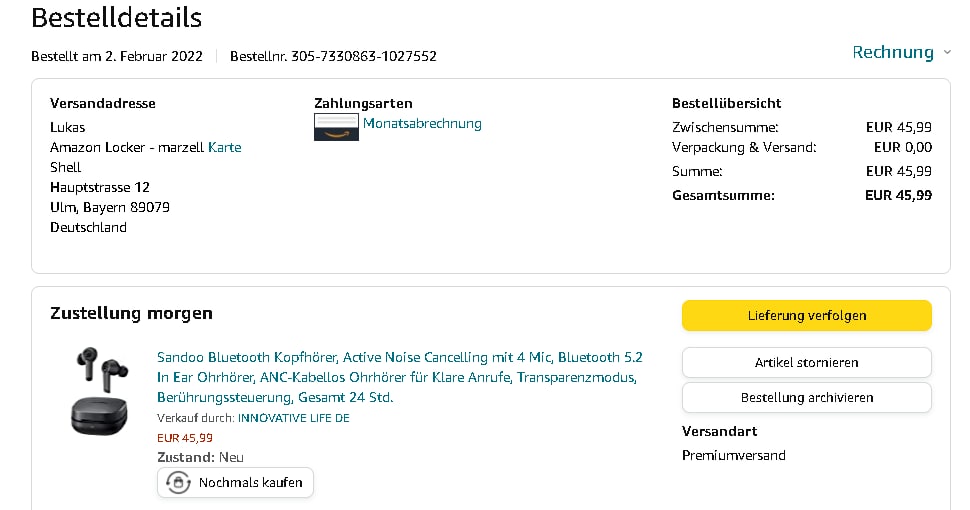
Task: Open the Karte map link
Action: [x=225, y=147]
